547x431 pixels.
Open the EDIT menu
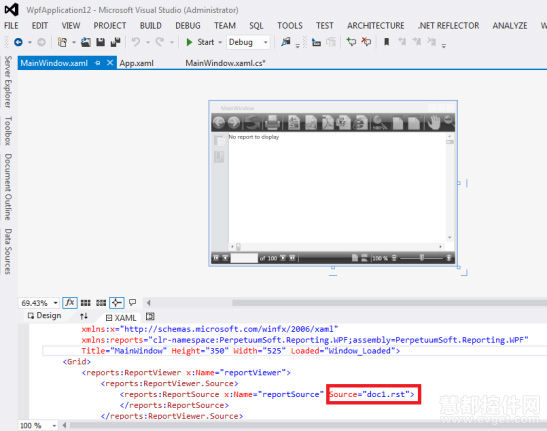[x=40, y=26]
